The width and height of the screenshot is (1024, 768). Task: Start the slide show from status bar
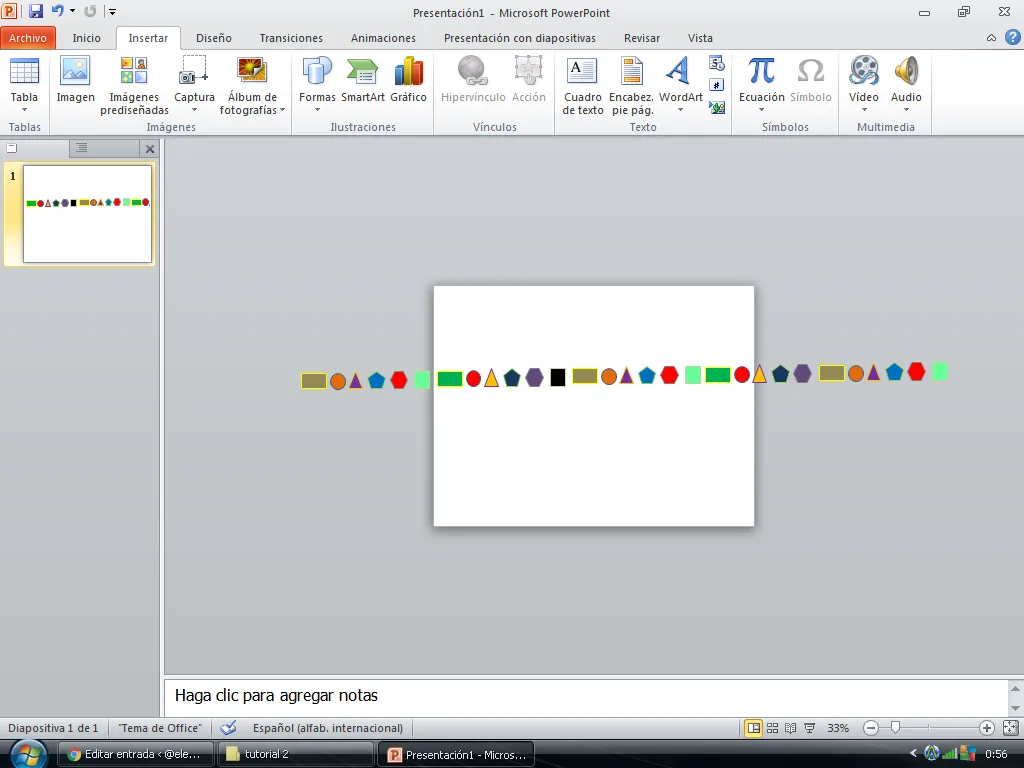point(809,728)
